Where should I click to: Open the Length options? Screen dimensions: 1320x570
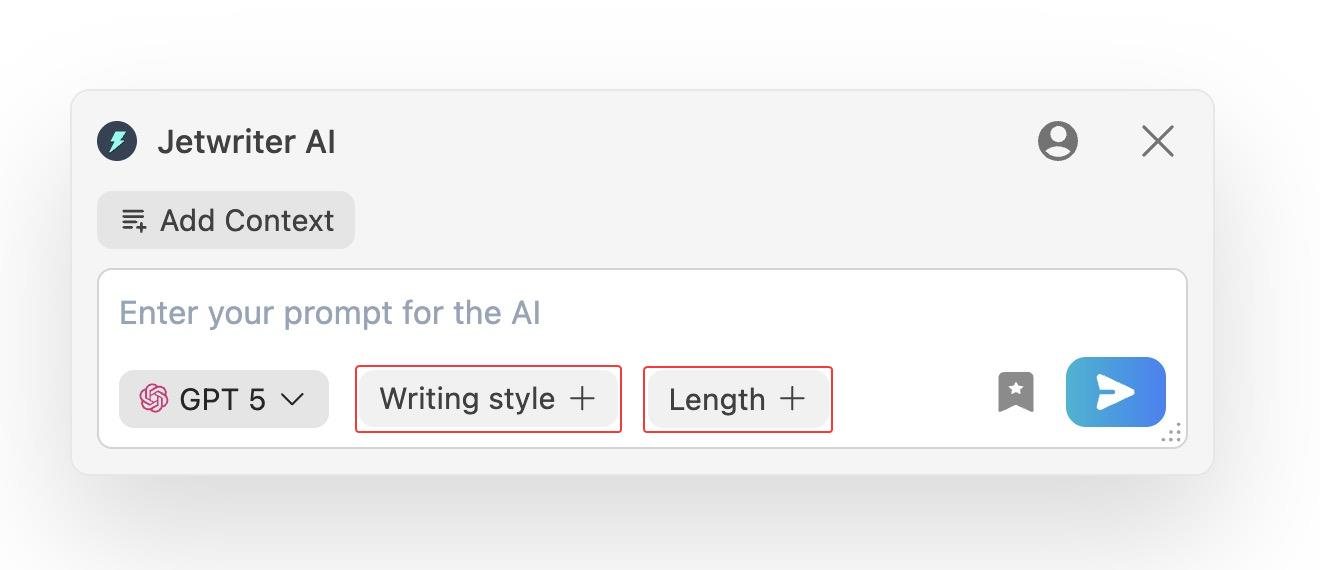737,399
